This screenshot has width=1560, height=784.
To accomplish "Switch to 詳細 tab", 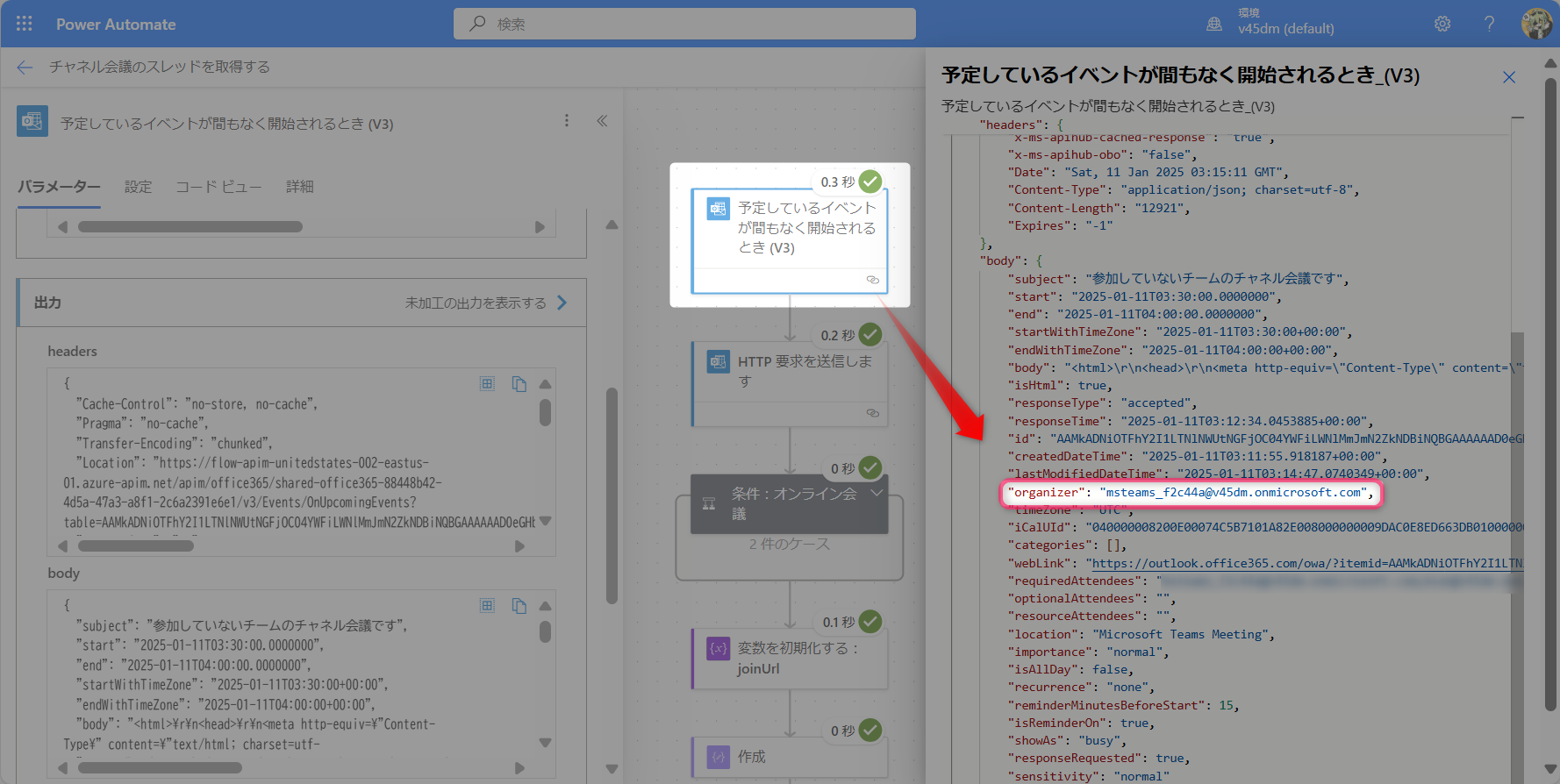I will [x=299, y=187].
